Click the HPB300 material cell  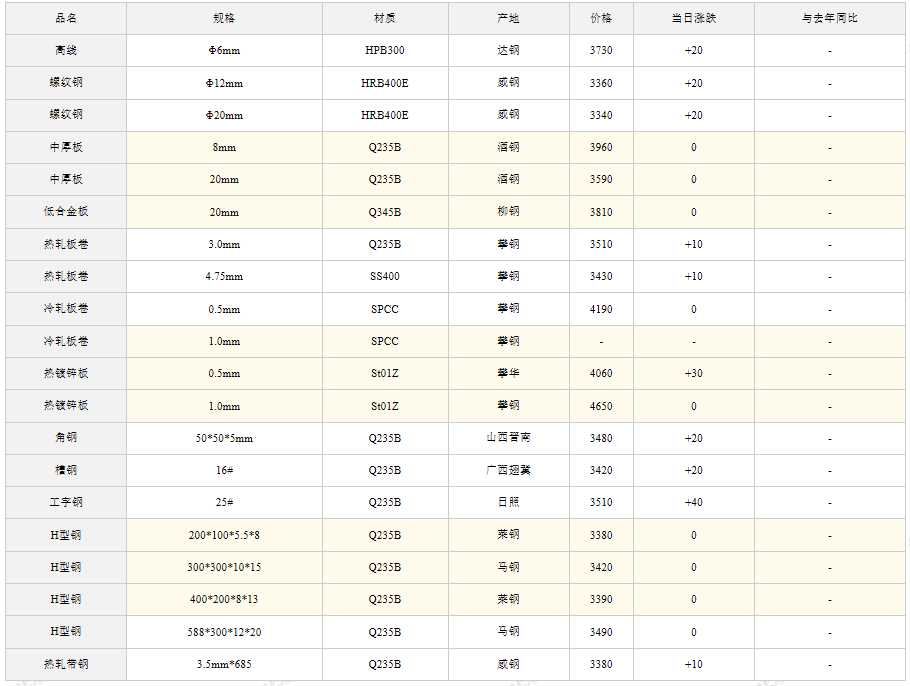point(385,50)
